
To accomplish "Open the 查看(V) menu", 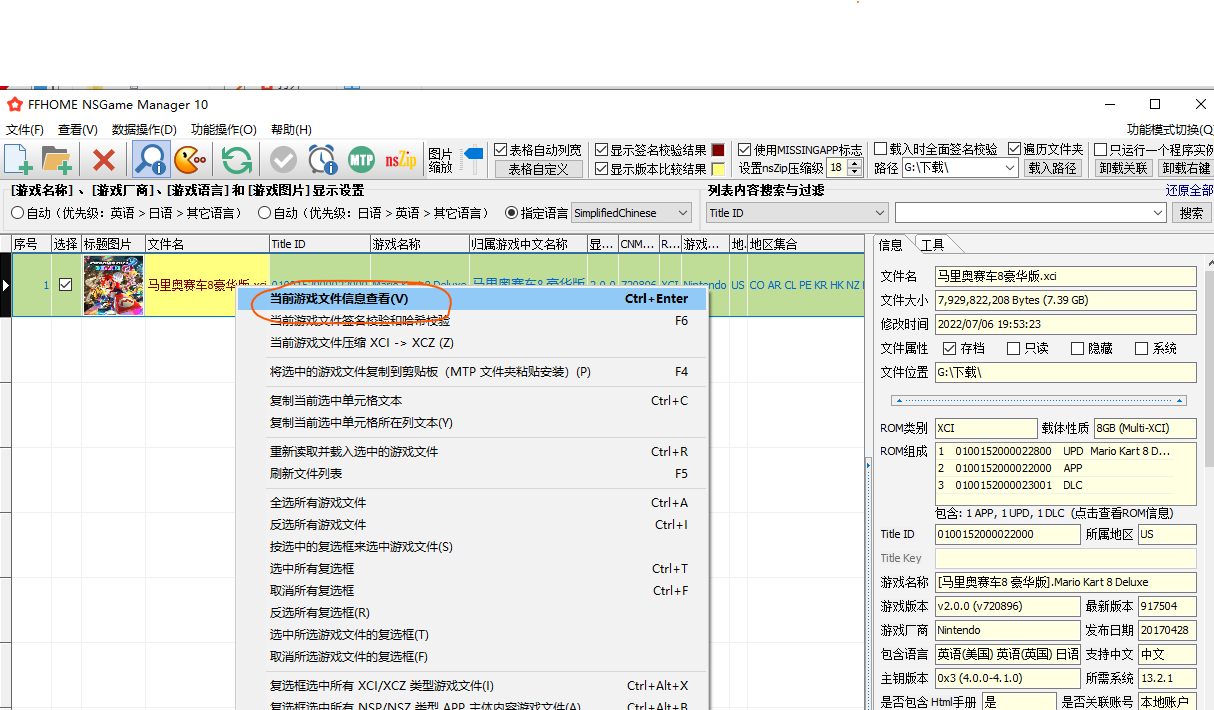I will tap(78, 130).
